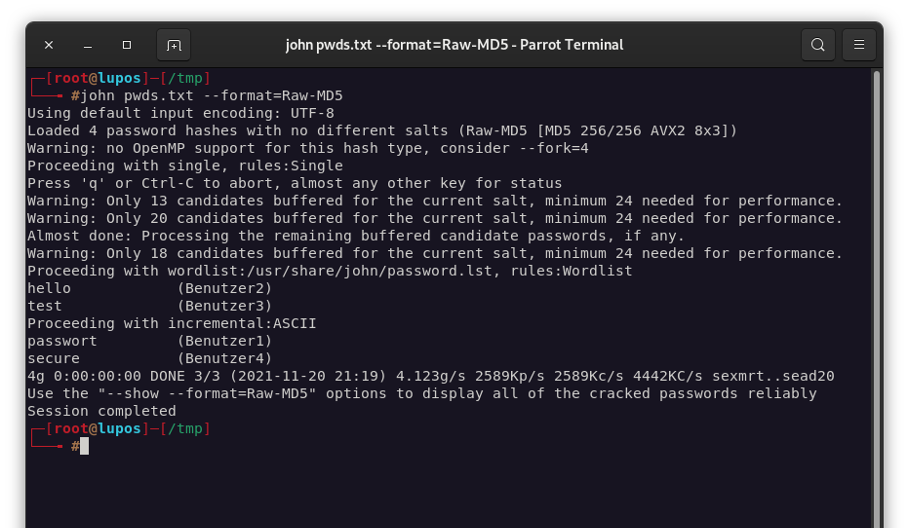Click the '(Benutzer3)' username next to test

(x=224, y=306)
